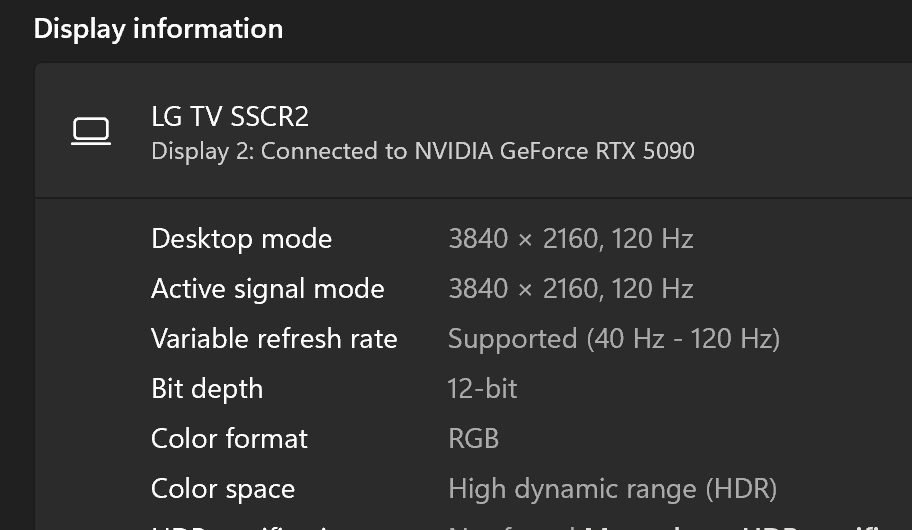Click the Display information section heading
The image size is (912, 530).
[158, 29]
